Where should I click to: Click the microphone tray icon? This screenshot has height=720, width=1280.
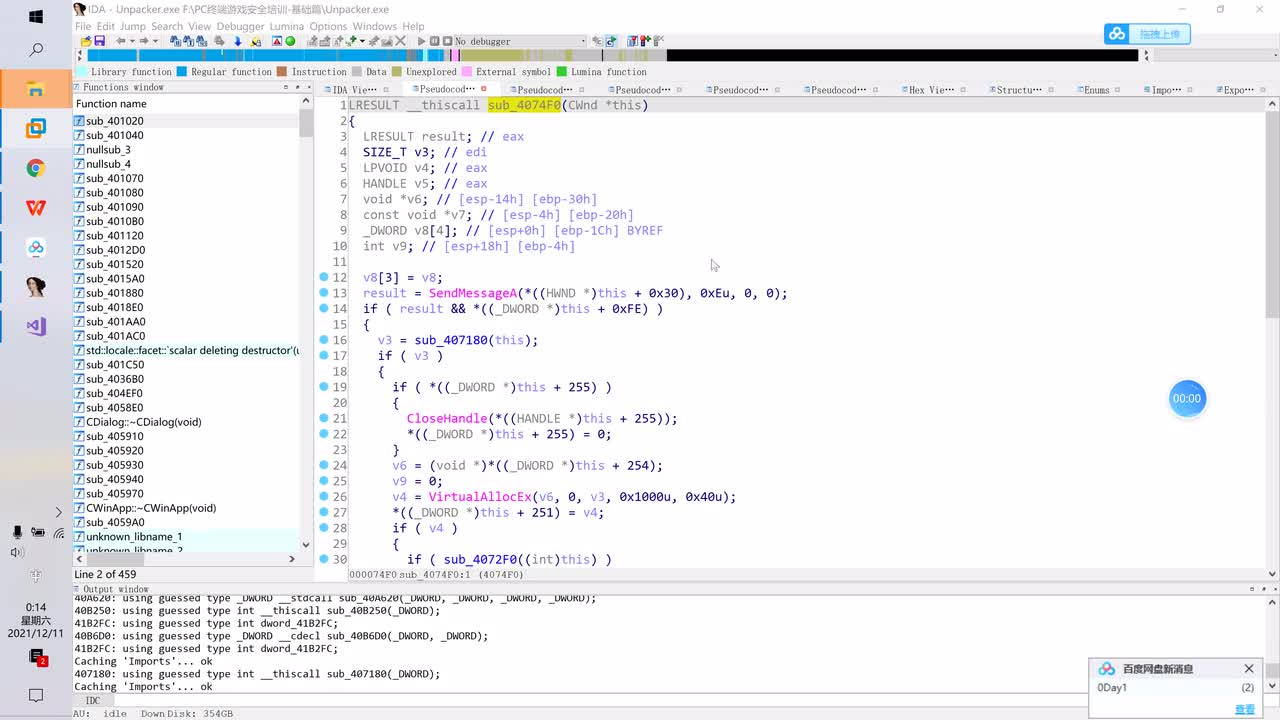(x=17, y=532)
